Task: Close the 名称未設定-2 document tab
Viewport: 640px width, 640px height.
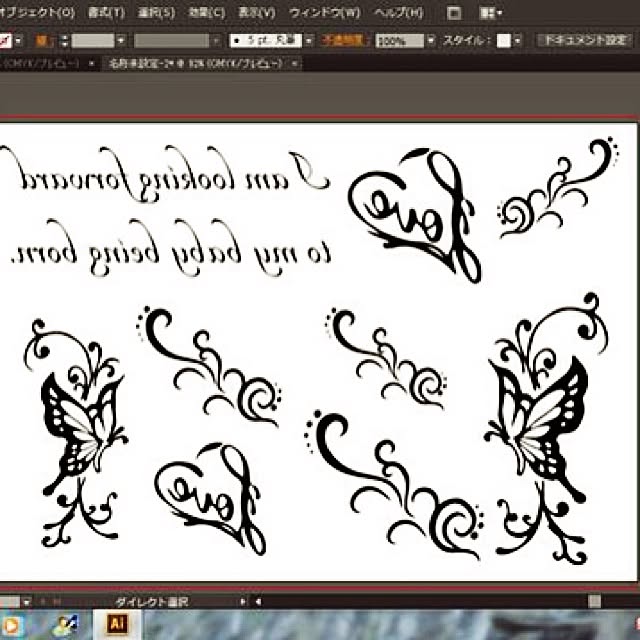Action: (x=295, y=64)
